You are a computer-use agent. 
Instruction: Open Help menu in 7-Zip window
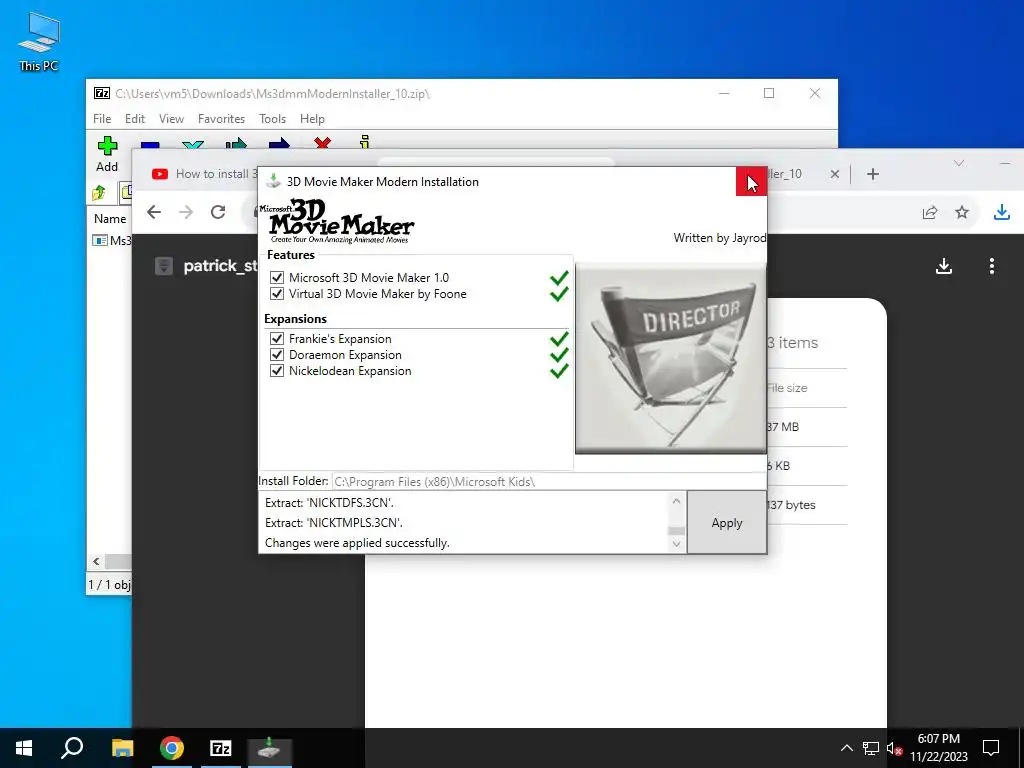click(x=312, y=119)
